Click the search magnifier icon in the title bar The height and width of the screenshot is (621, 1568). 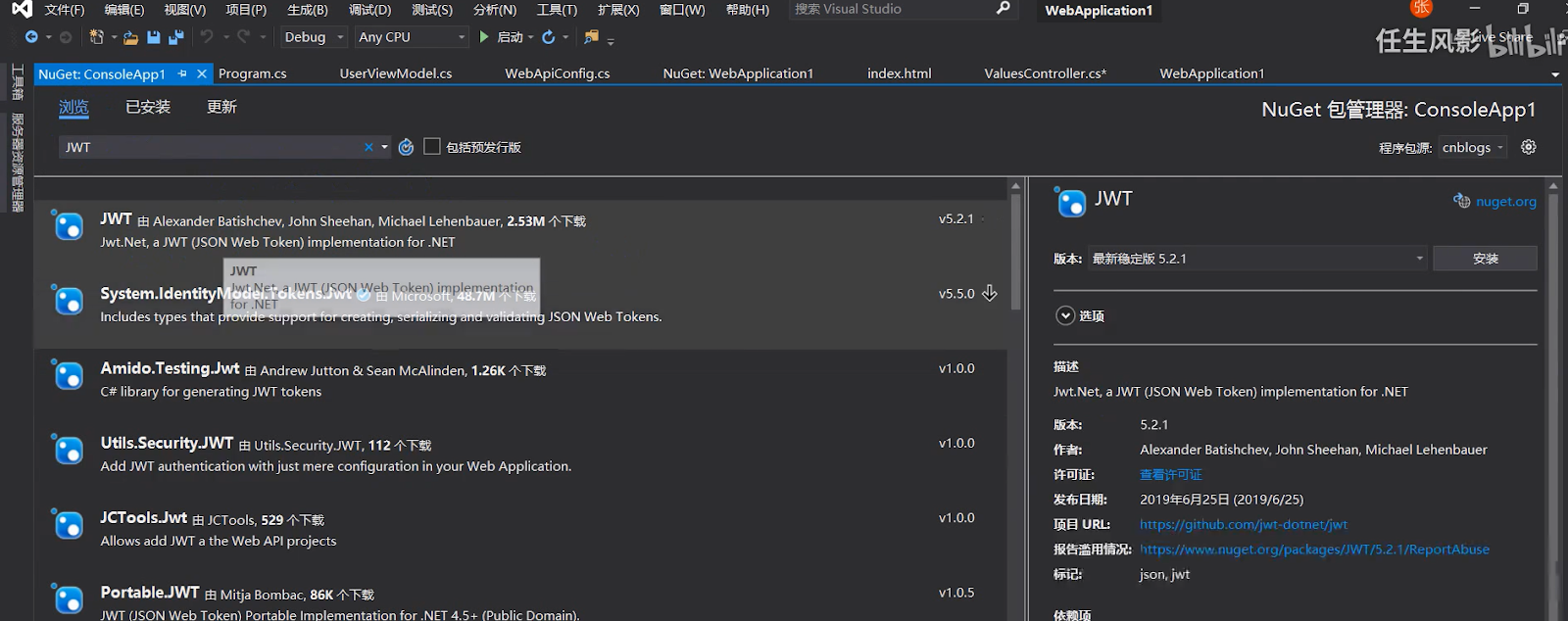tap(1003, 9)
